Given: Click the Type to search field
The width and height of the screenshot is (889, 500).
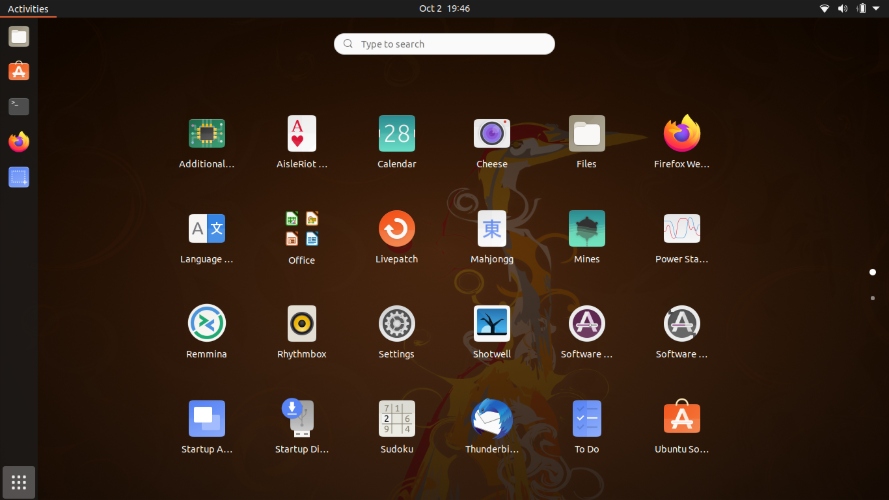Looking at the screenshot, I should [x=444, y=44].
